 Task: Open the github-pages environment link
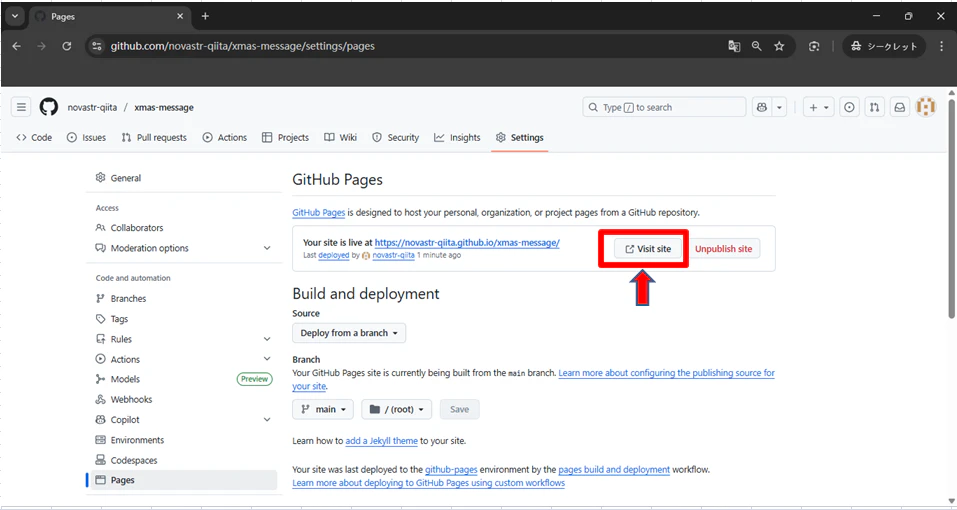(x=451, y=470)
